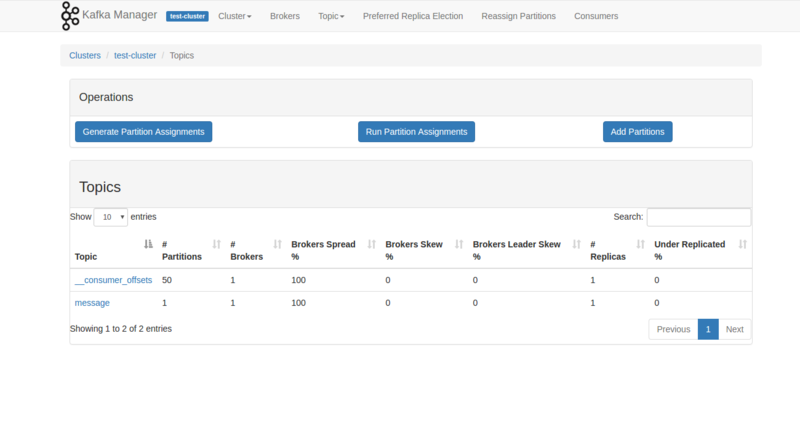Click the Topics breadcrumb text

point(182,55)
